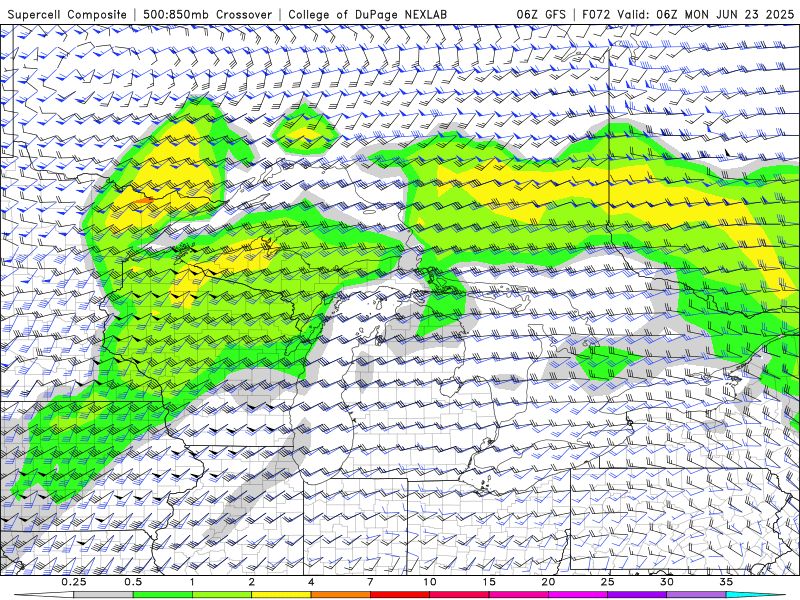Select the light purple 30-35 colorbar segment
800x600 pixels.
696,595
